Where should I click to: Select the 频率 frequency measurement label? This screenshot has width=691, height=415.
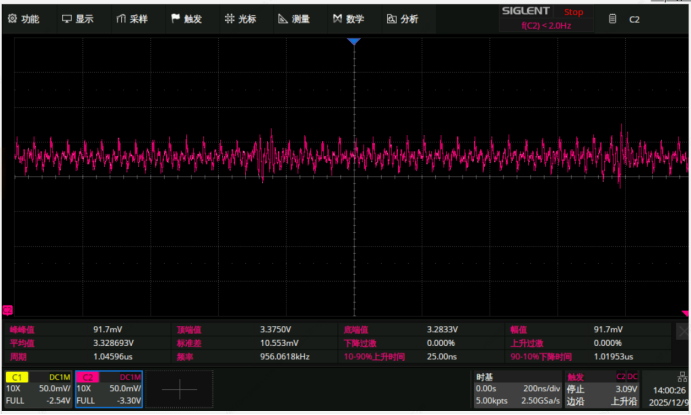point(185,356)
